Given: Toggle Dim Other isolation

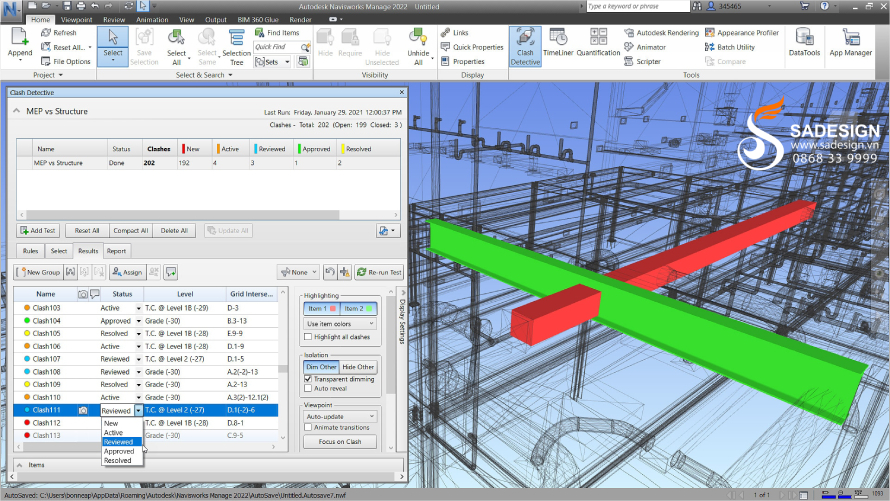Looking at the screenshot, I should click(321, 367).
